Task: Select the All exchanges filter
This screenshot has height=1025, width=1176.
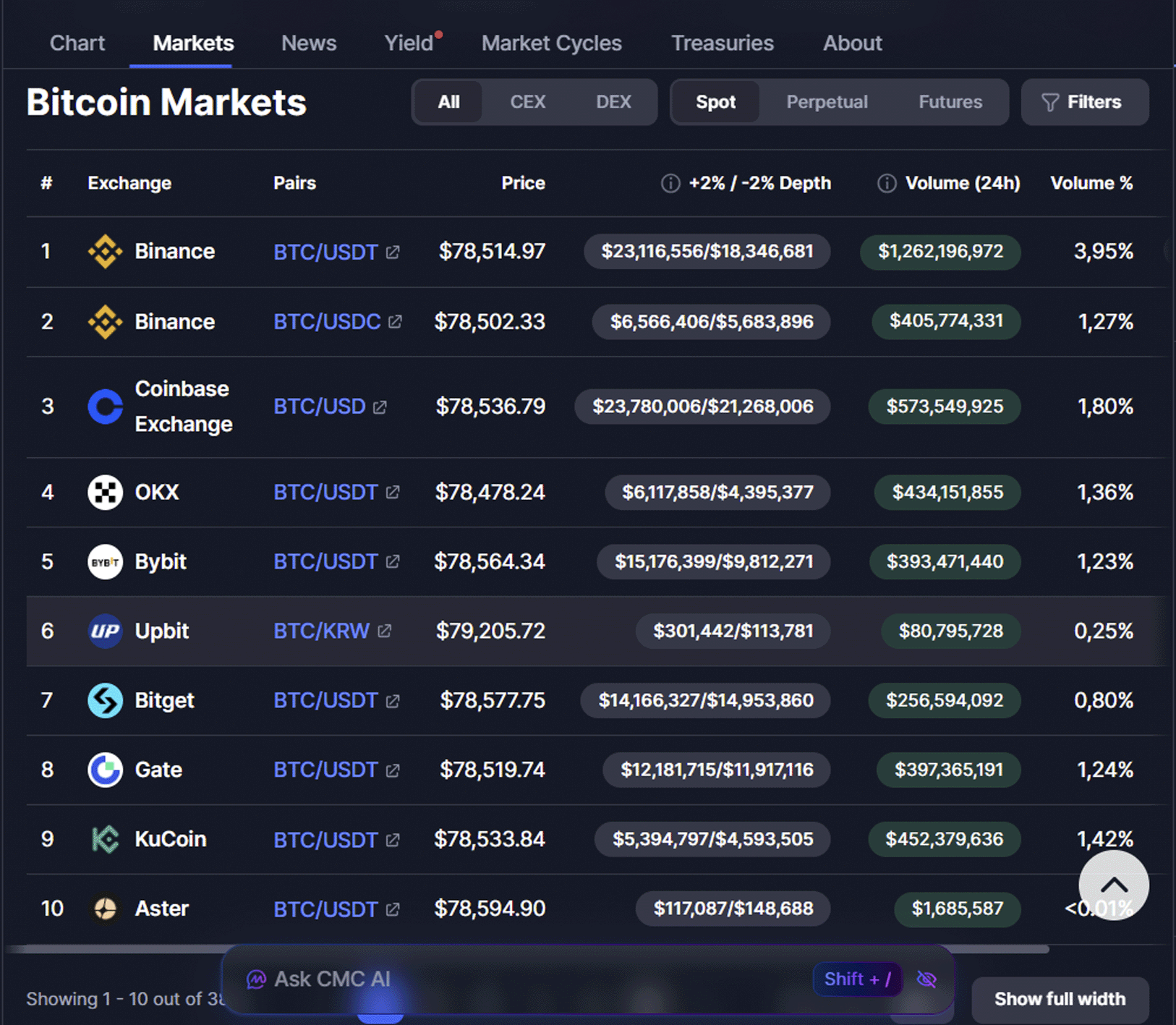Action: click(448, 102)
